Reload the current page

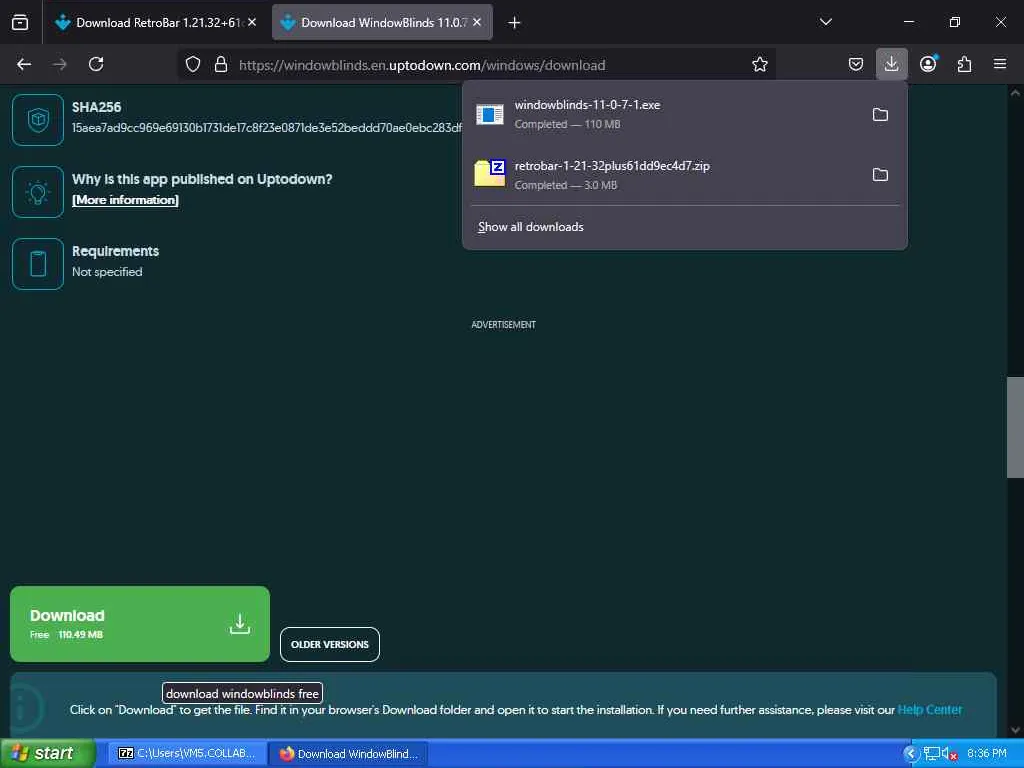[96, 64]
